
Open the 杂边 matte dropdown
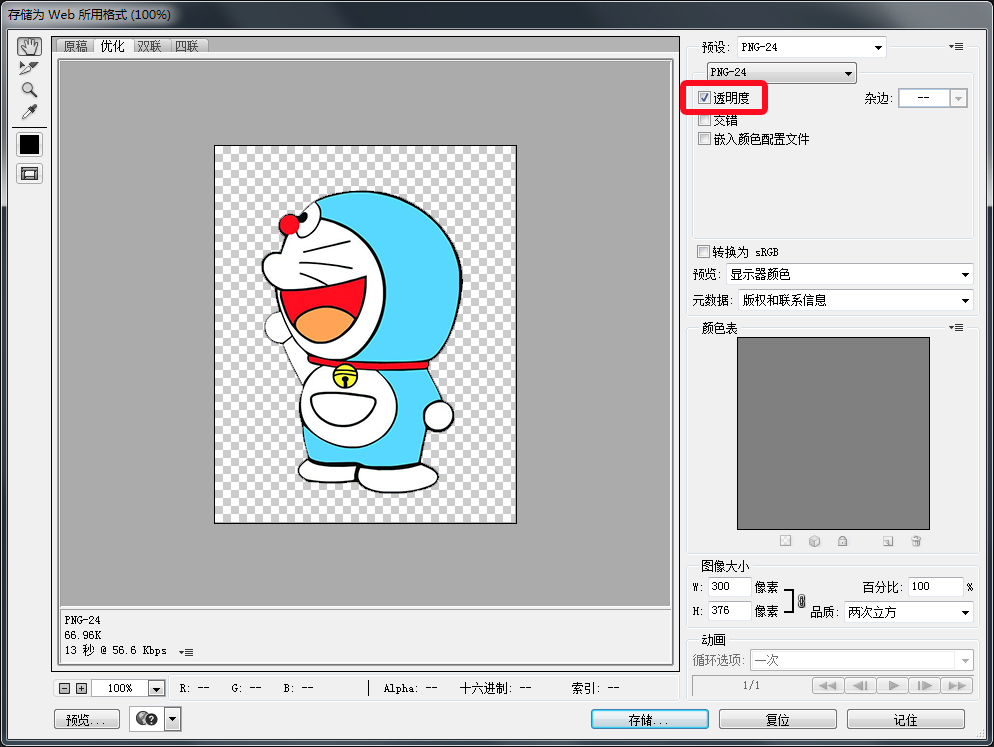point(933,98)
